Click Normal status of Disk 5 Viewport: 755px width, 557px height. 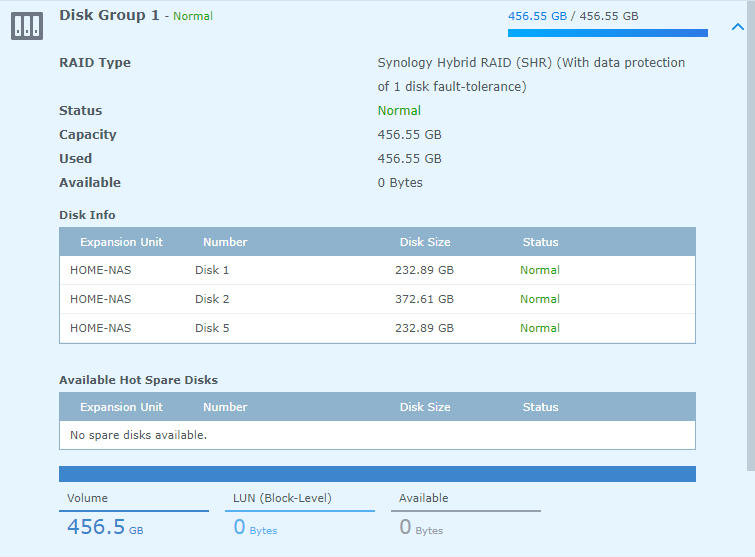(540, 328)
